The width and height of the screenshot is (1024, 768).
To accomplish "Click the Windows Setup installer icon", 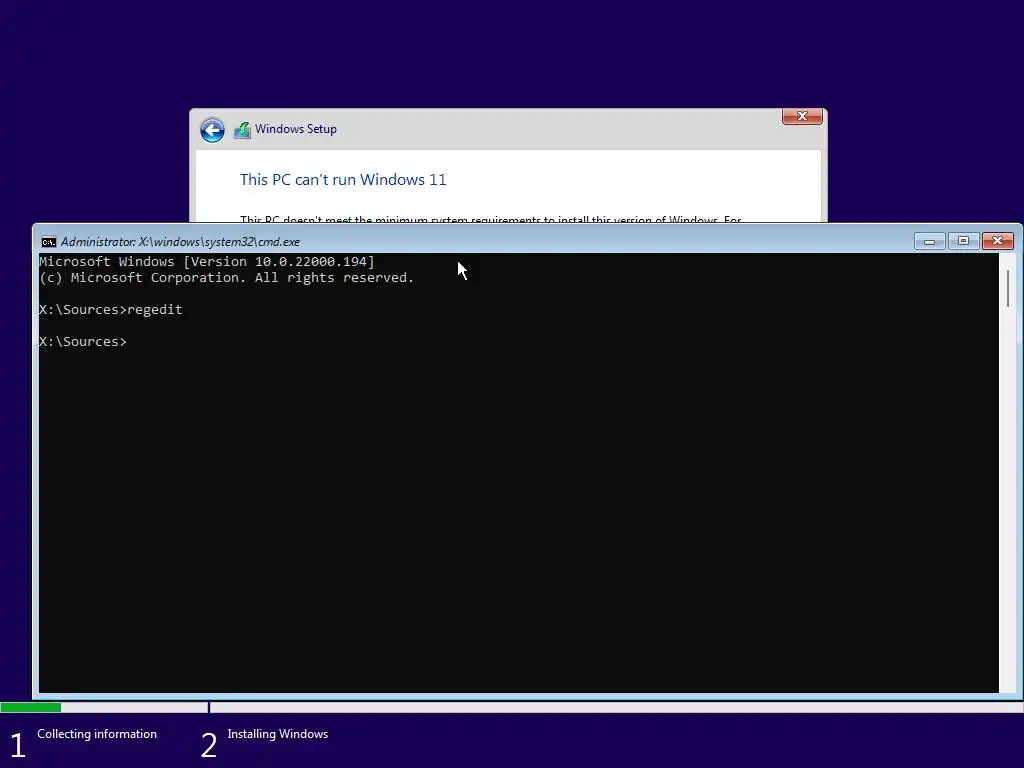I will 242,130.
